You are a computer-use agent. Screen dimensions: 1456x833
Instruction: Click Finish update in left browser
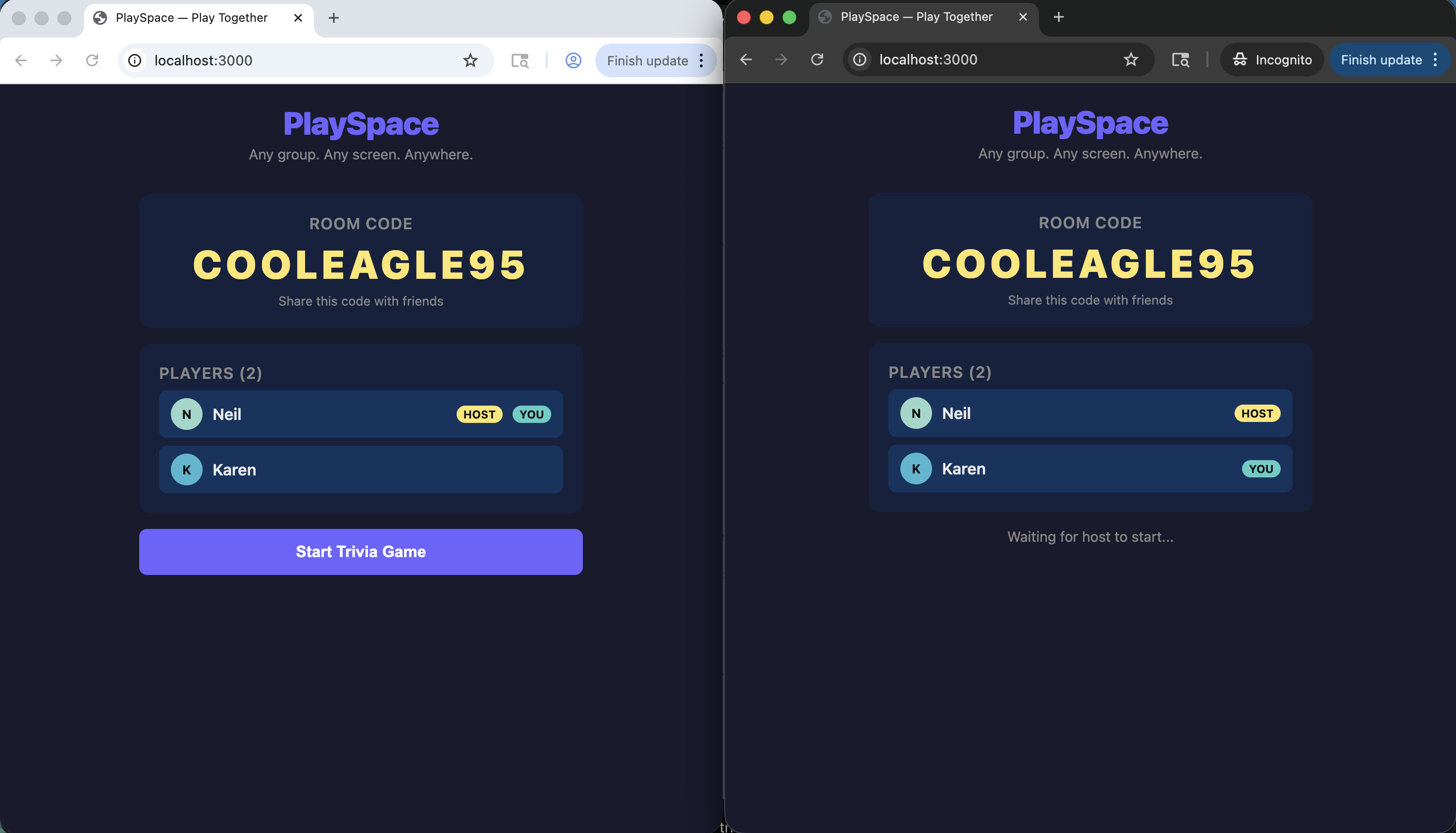pyautogui.click(x=647, y=60)
